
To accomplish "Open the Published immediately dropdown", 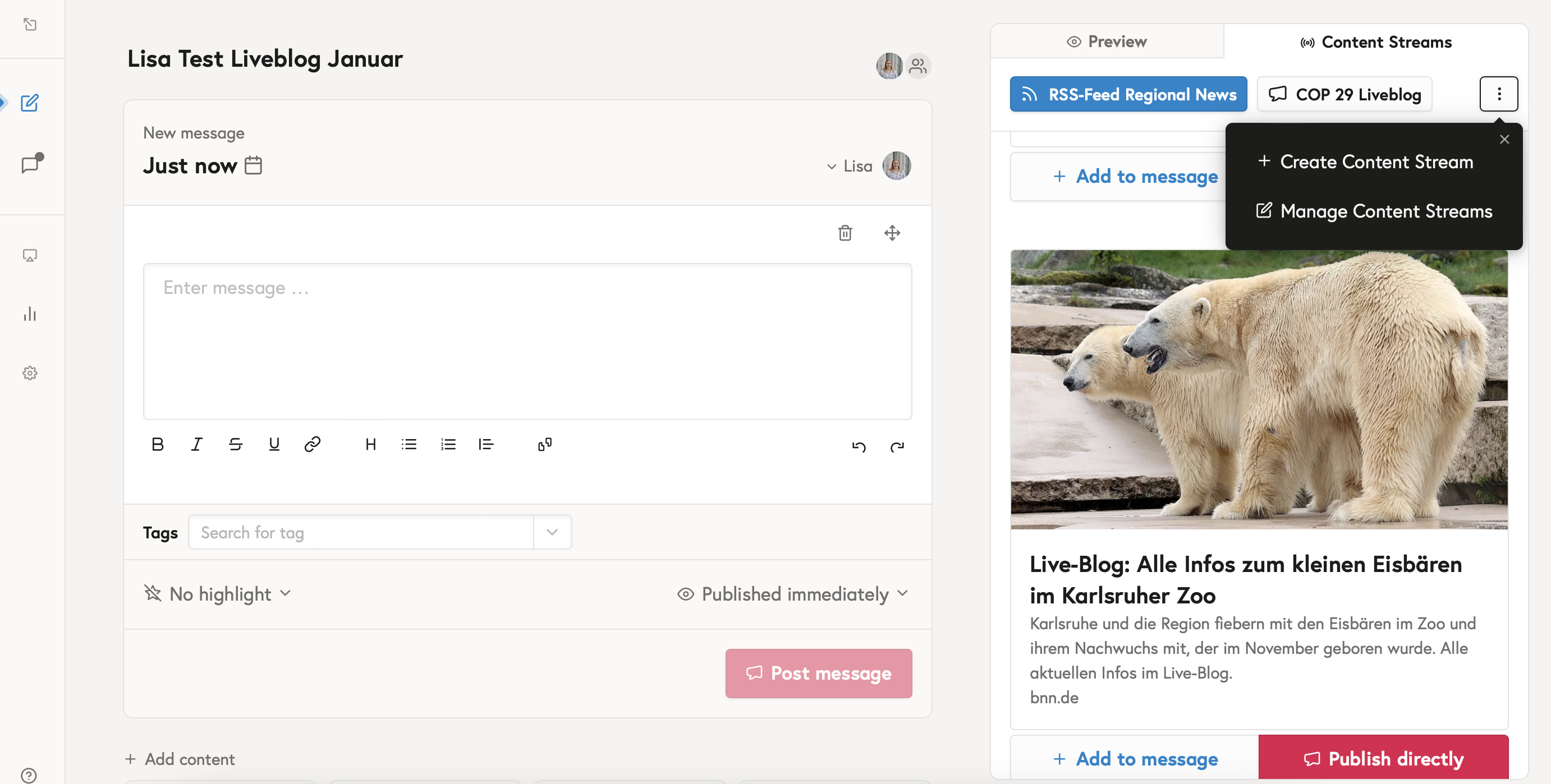I will click(793, 594).
